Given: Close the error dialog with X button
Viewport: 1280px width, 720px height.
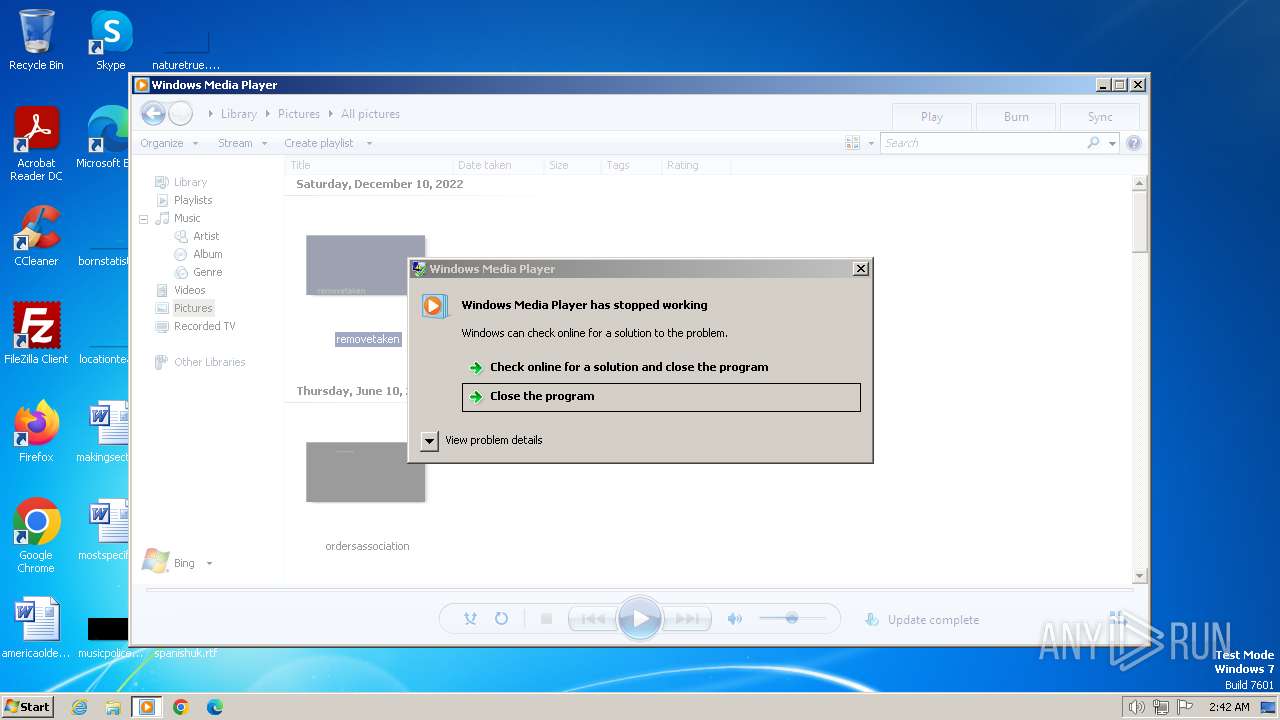Looking at the screenshot, I should point(861,269).
